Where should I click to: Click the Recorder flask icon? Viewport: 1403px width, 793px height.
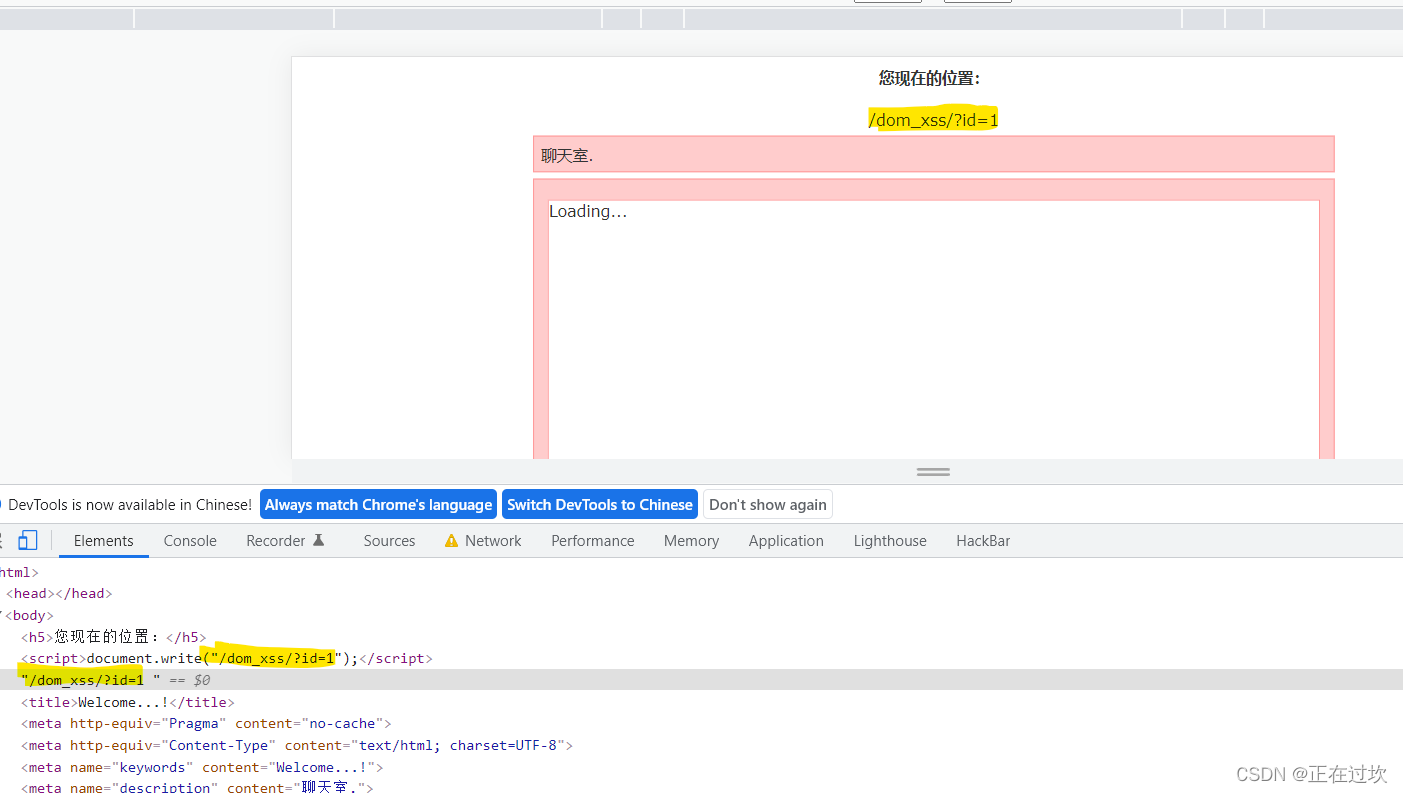[319, 540]
